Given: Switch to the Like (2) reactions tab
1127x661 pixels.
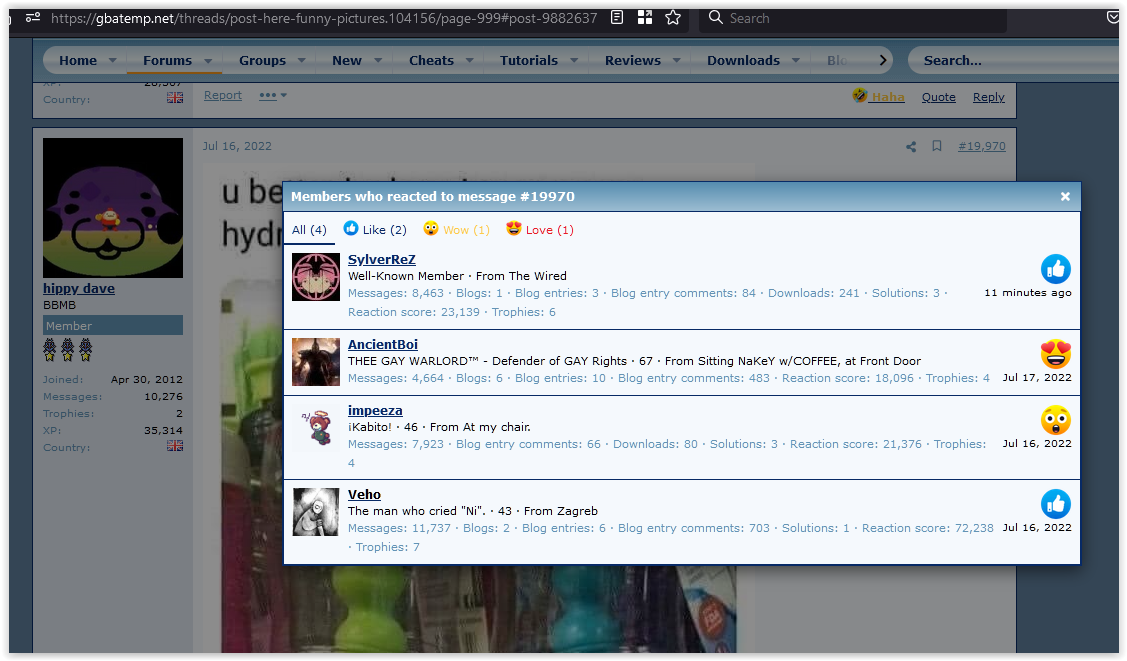Looking at the screenshot, I should click(x=375, y=230).
